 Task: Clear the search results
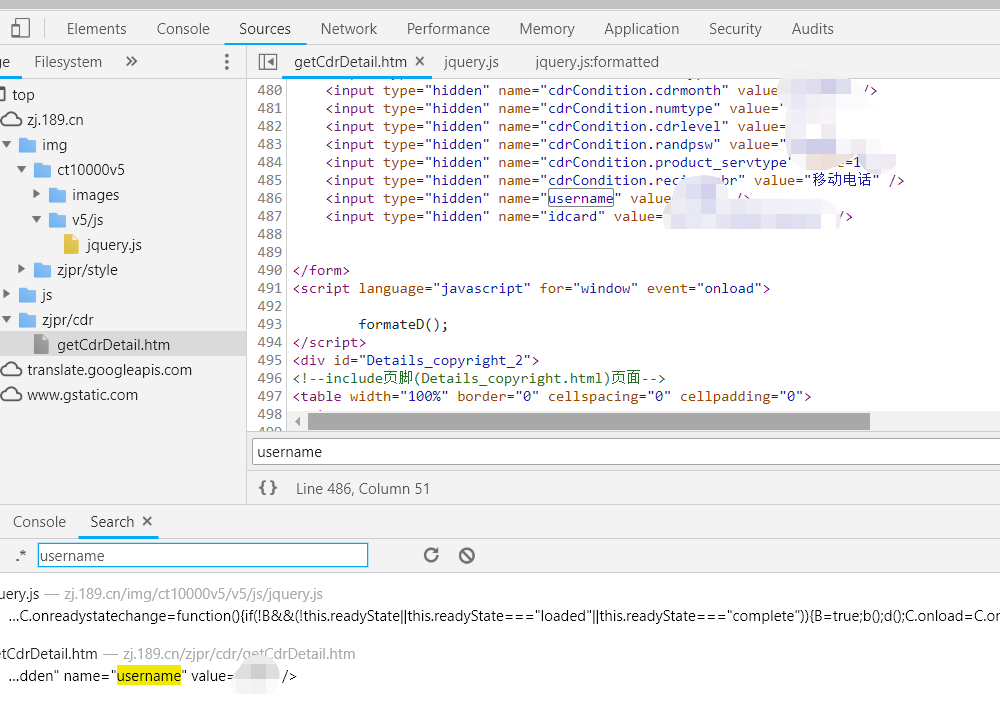pos(467,555)
